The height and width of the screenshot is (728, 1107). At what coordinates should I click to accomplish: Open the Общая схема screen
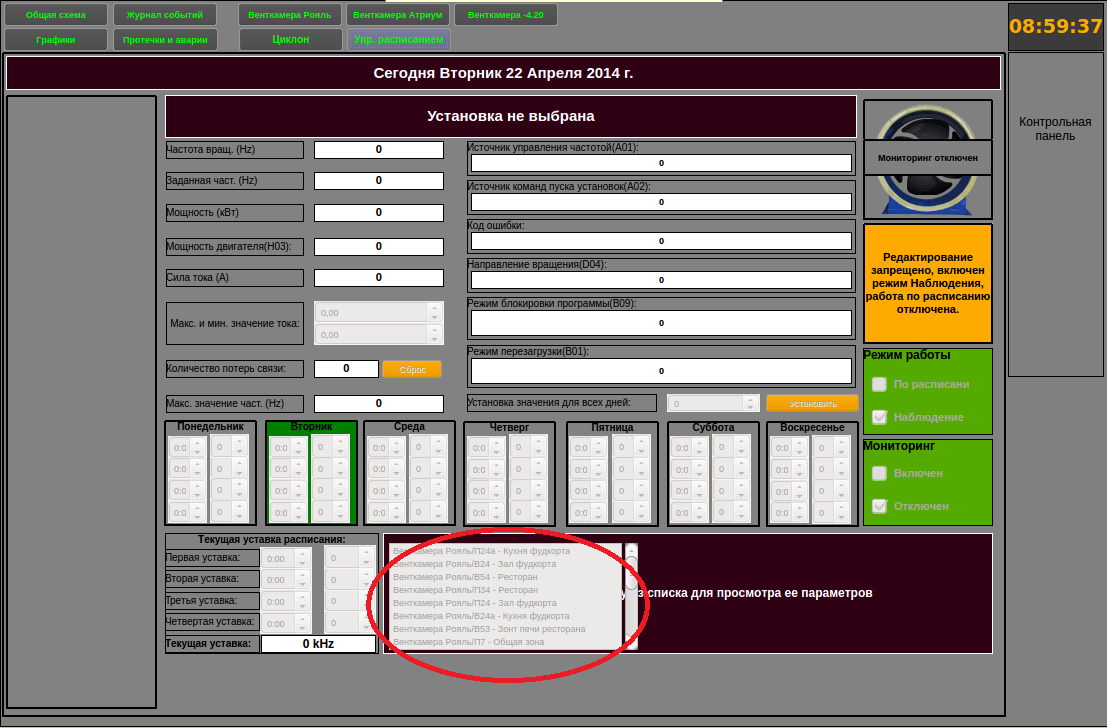[x=56, y=15]
